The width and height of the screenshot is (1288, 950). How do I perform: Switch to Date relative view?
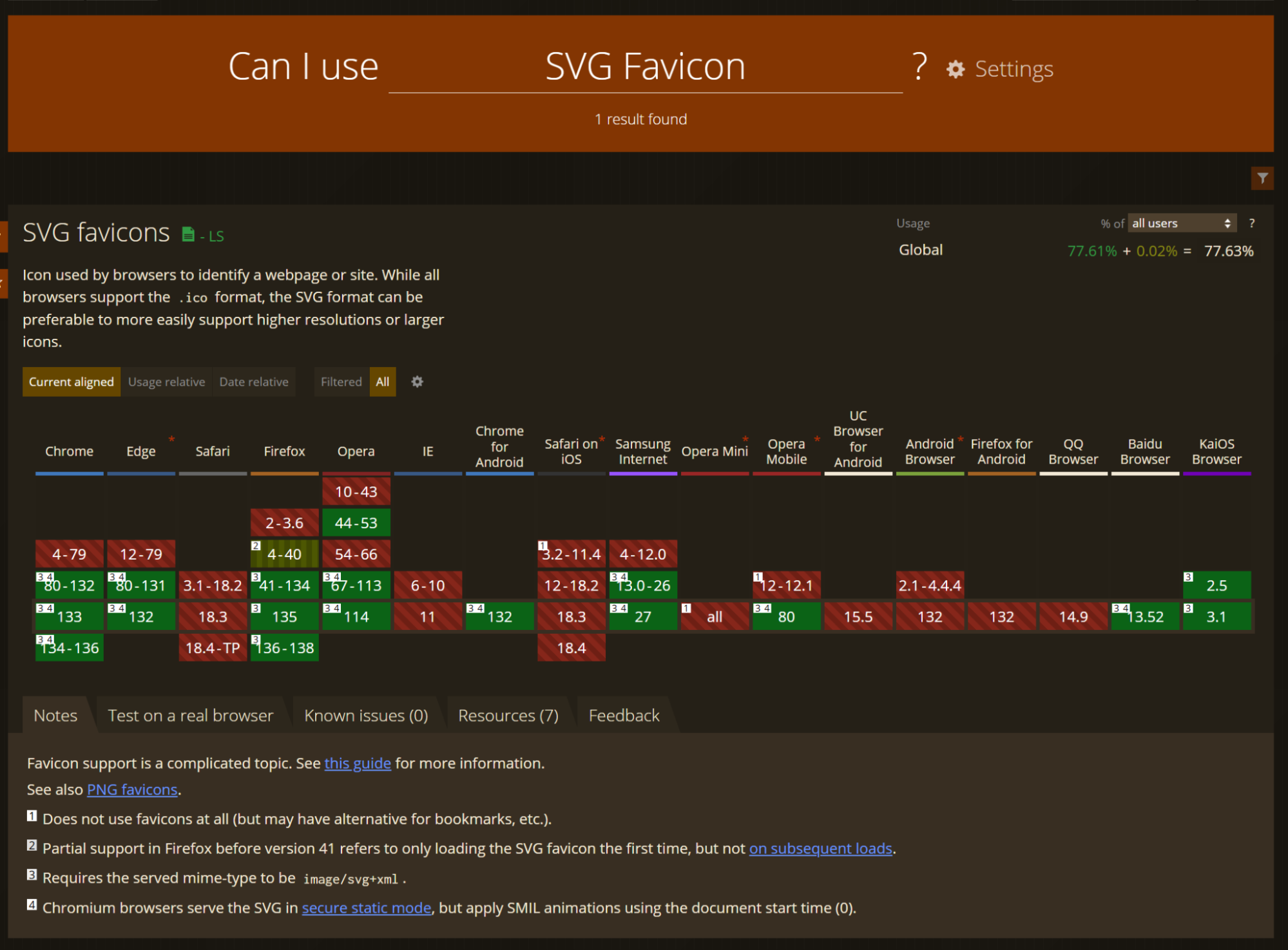point(254,382)
